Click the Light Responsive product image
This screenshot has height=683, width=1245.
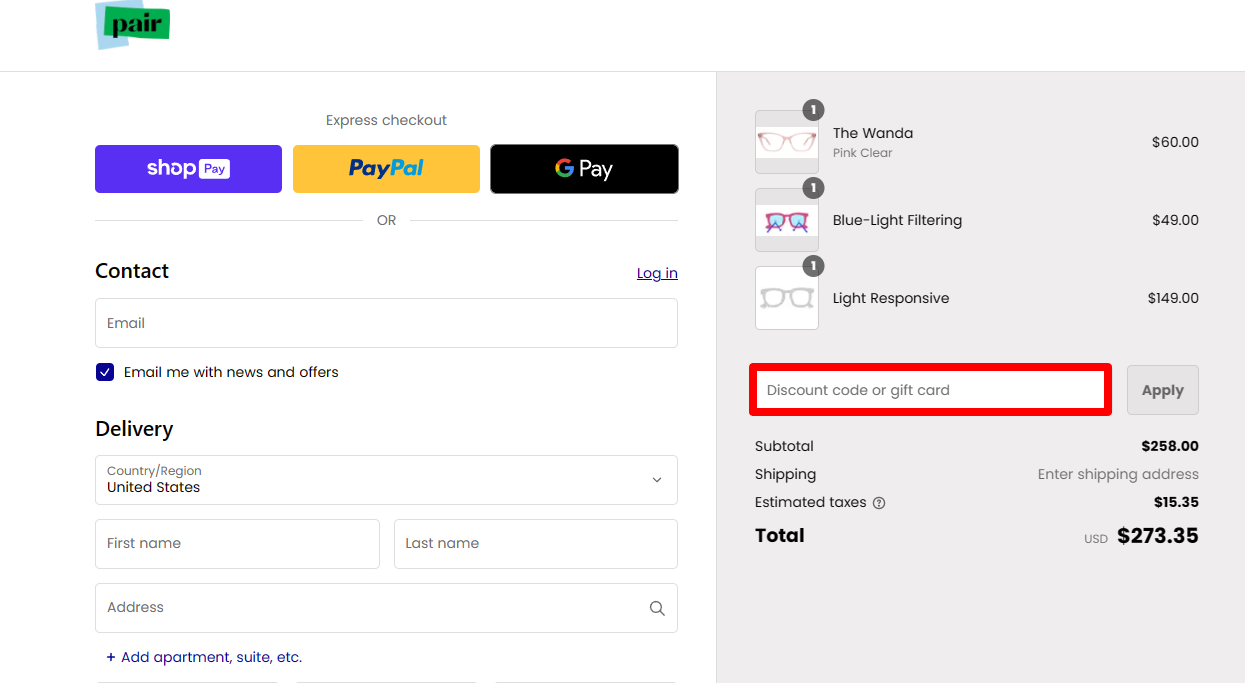(x=786, y=298)
